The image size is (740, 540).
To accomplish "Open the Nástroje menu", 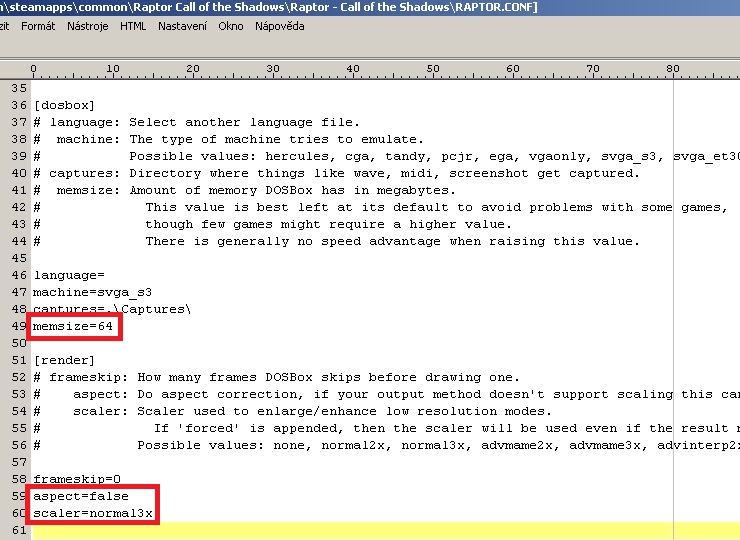I will pyautogui.click(x=87, y=26).
